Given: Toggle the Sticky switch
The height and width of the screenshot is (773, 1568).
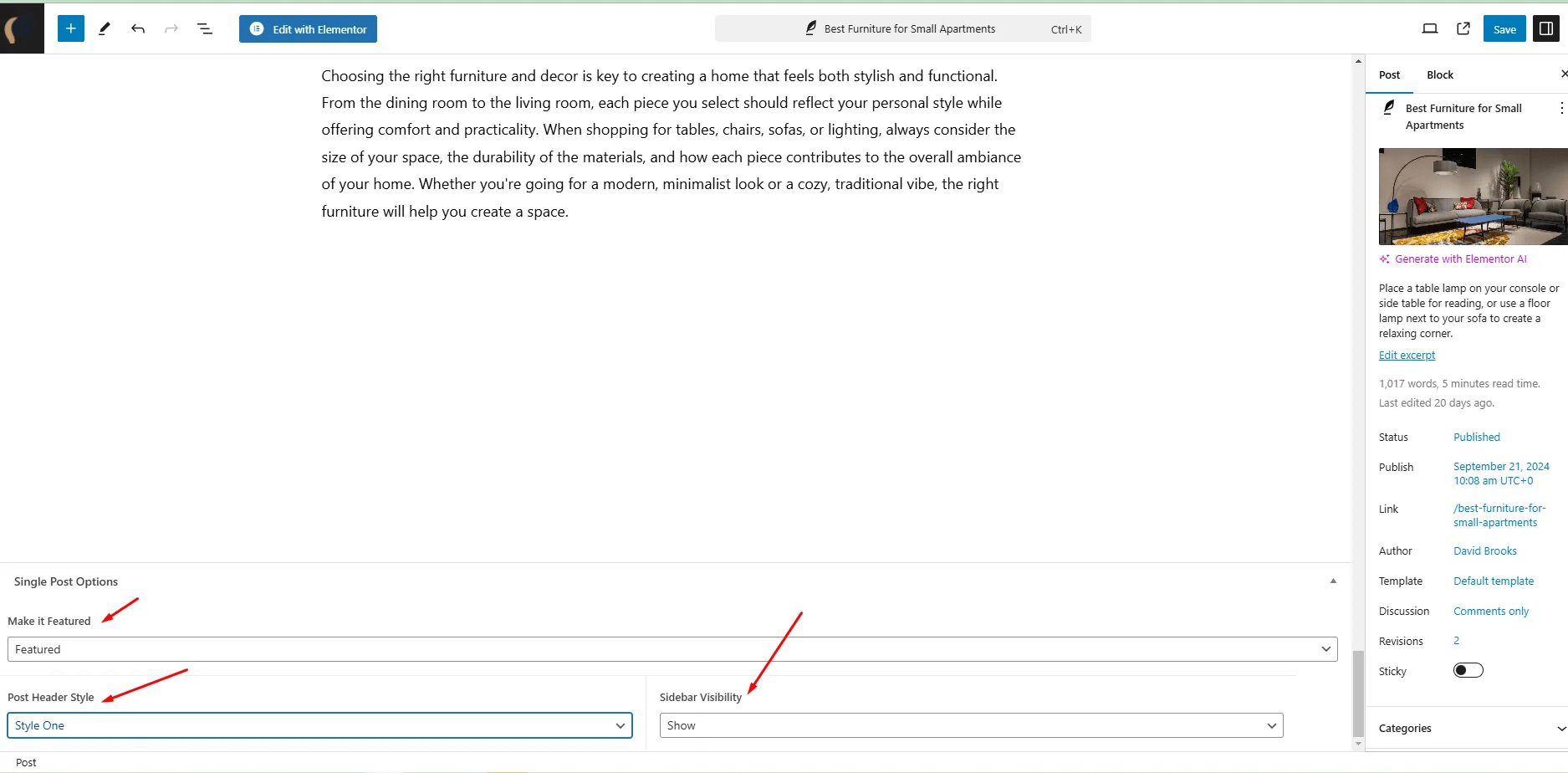Looking at the screenshot, I should (1468, 670).
